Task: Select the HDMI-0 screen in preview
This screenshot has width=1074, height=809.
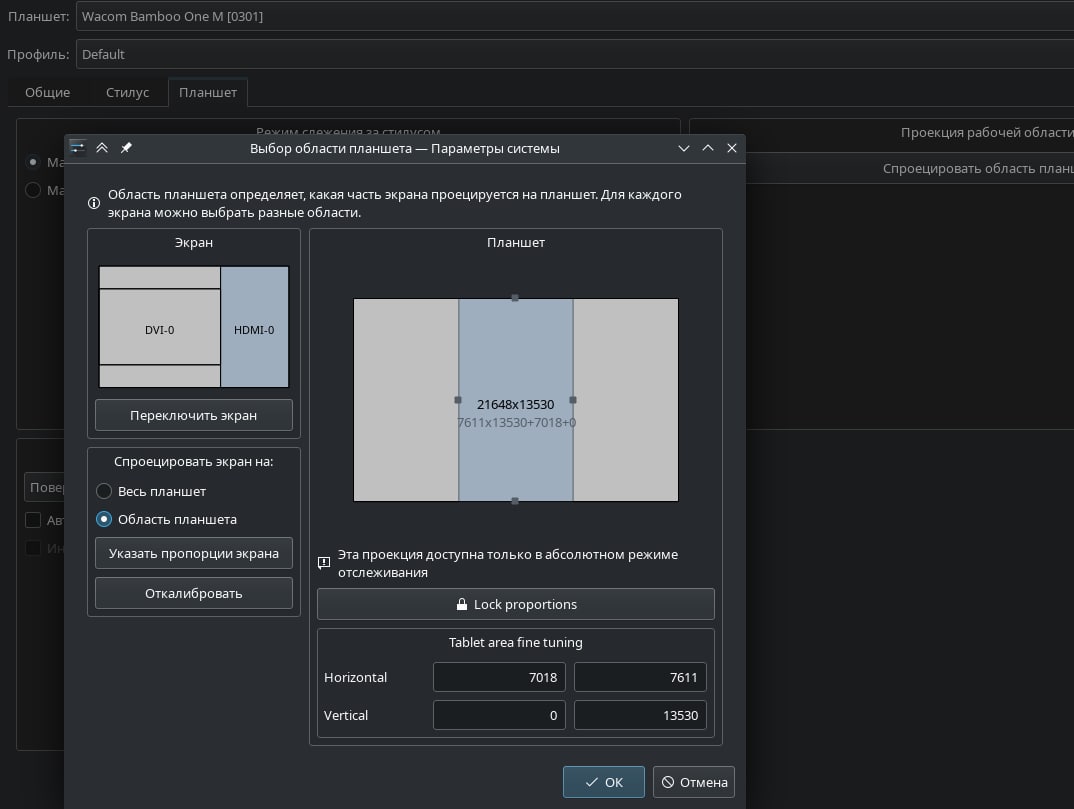Action: (254, 327)
